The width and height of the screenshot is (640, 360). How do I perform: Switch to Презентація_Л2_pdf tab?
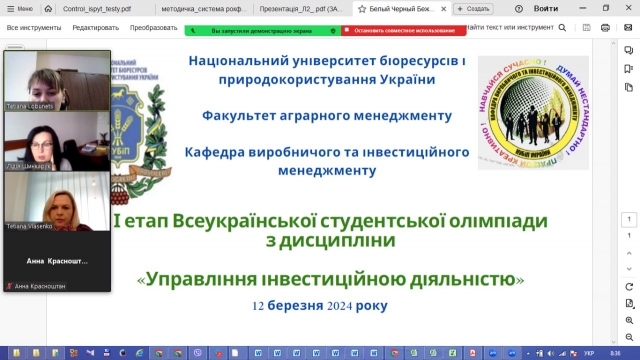coord(301,9)
